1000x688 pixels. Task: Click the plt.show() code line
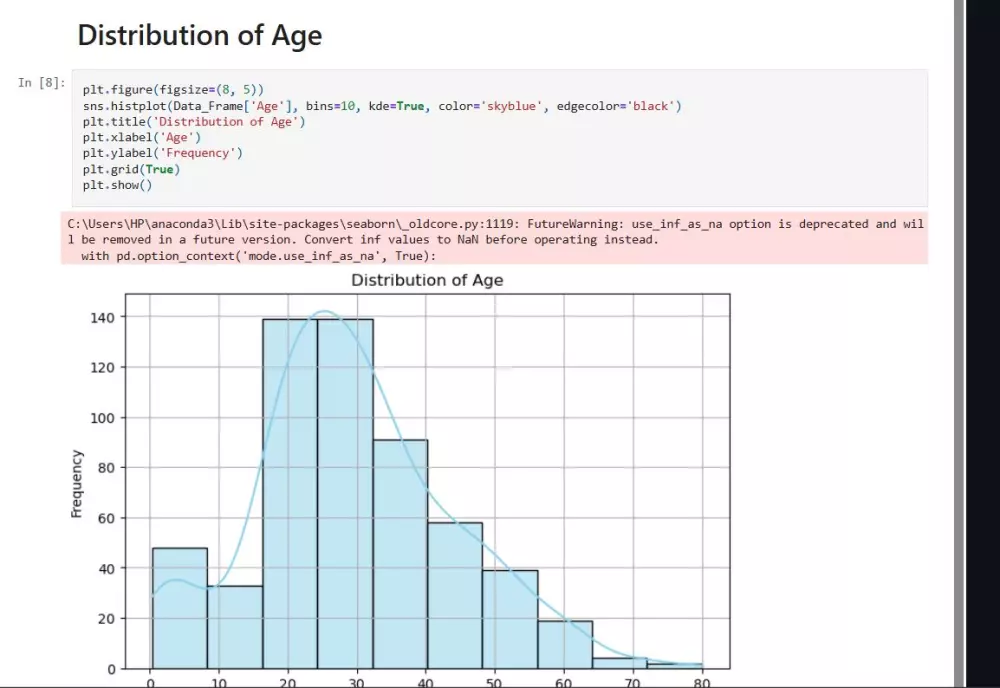click(117, 185)
